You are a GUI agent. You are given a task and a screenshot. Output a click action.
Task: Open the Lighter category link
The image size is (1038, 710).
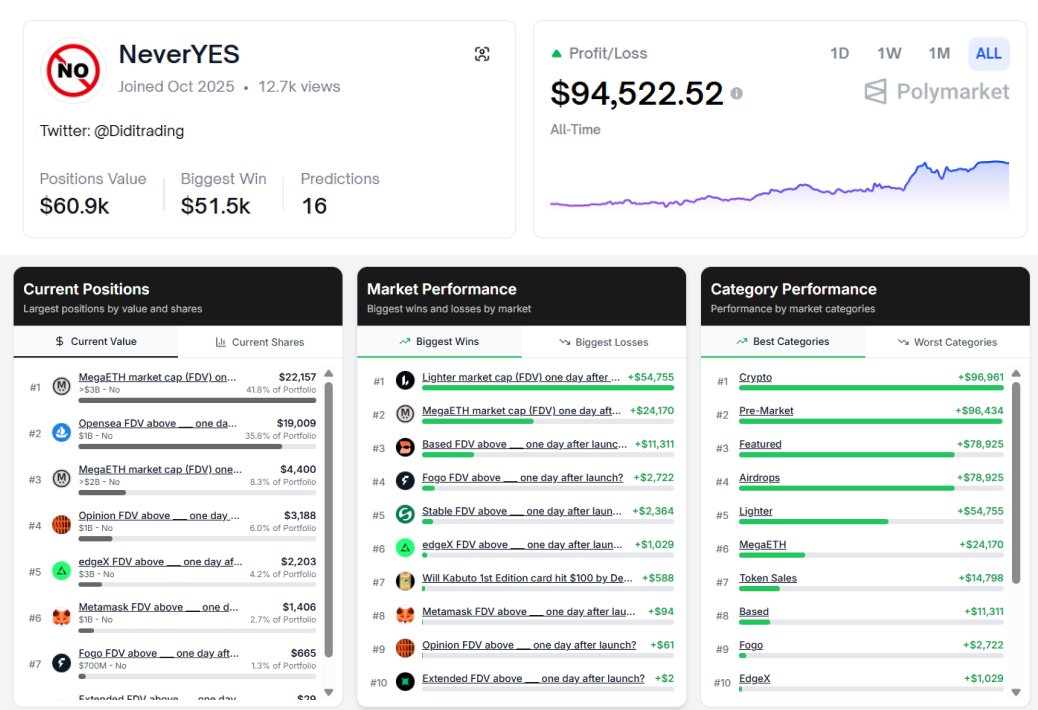[756, 511]
